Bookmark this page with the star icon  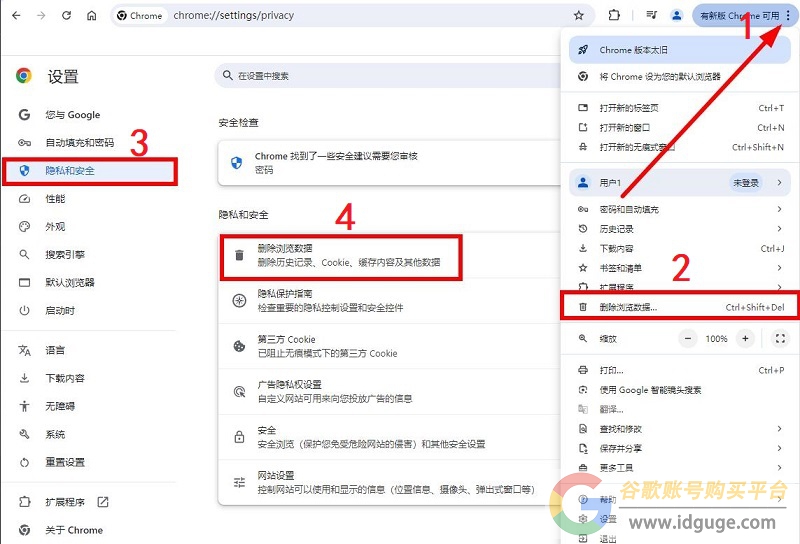579,15
